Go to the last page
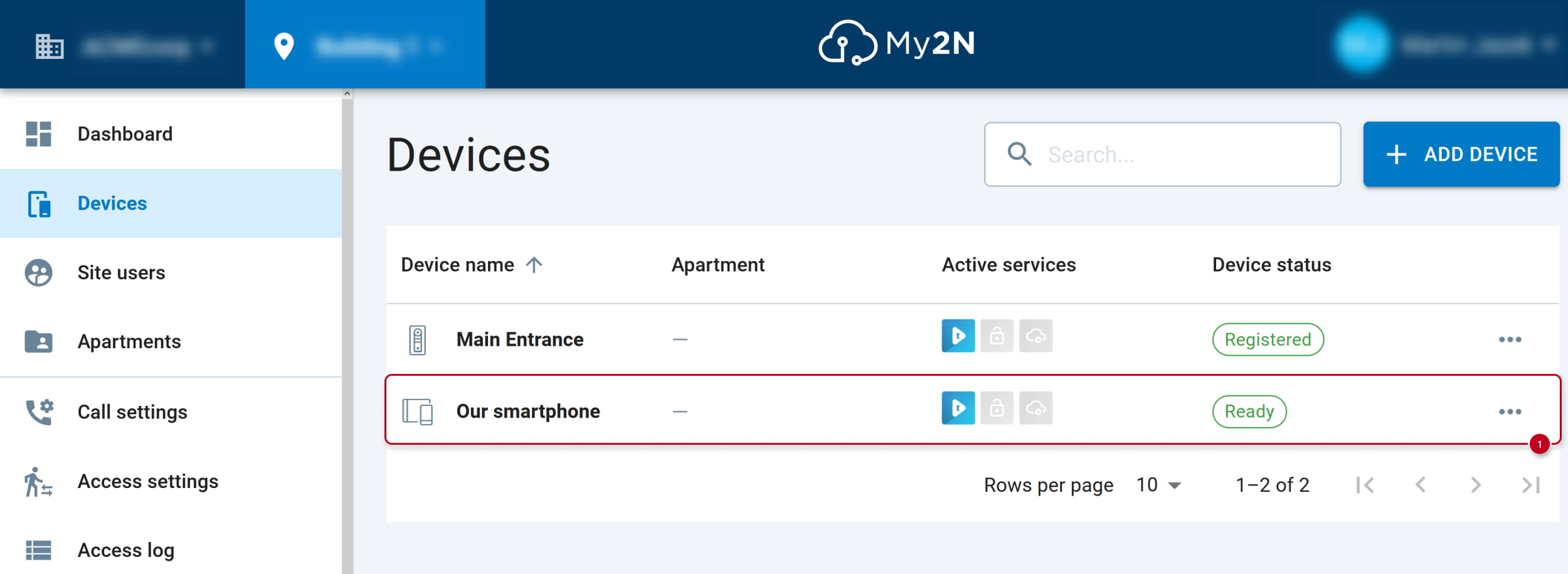 click(x=1530, y=485)
